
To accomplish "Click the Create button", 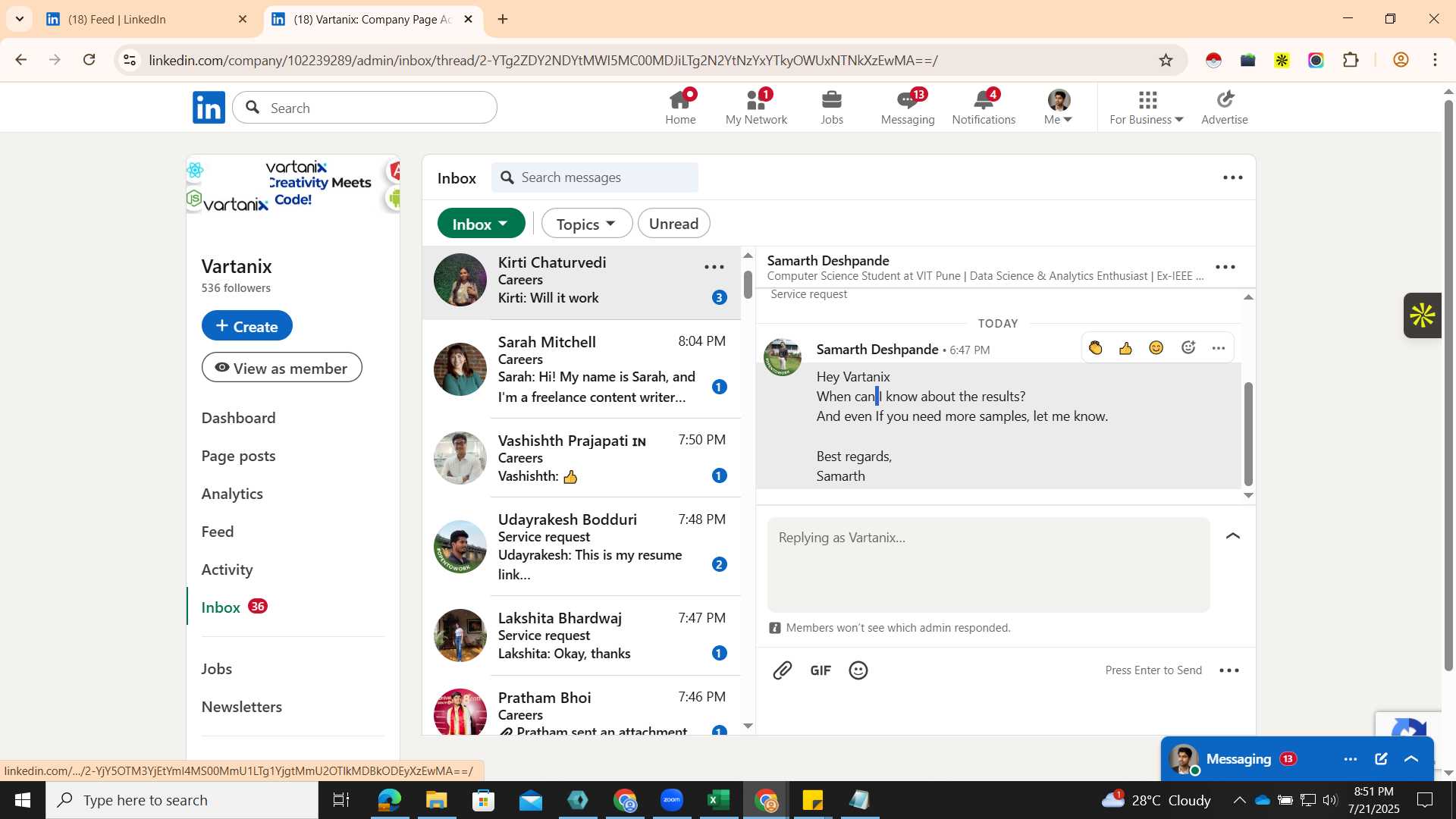I will 246,326.
